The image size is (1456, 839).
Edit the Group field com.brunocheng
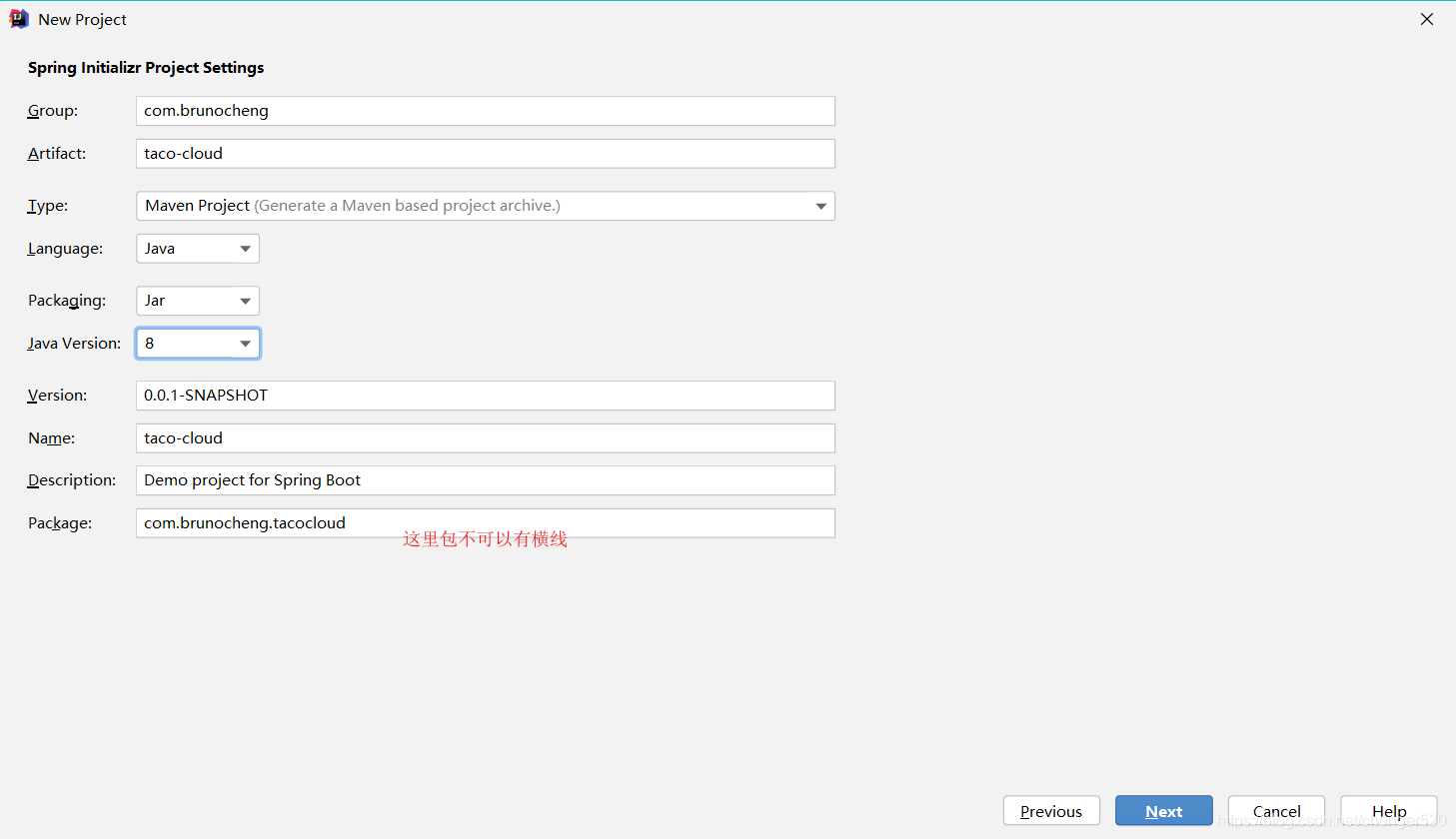coord(486,111)
